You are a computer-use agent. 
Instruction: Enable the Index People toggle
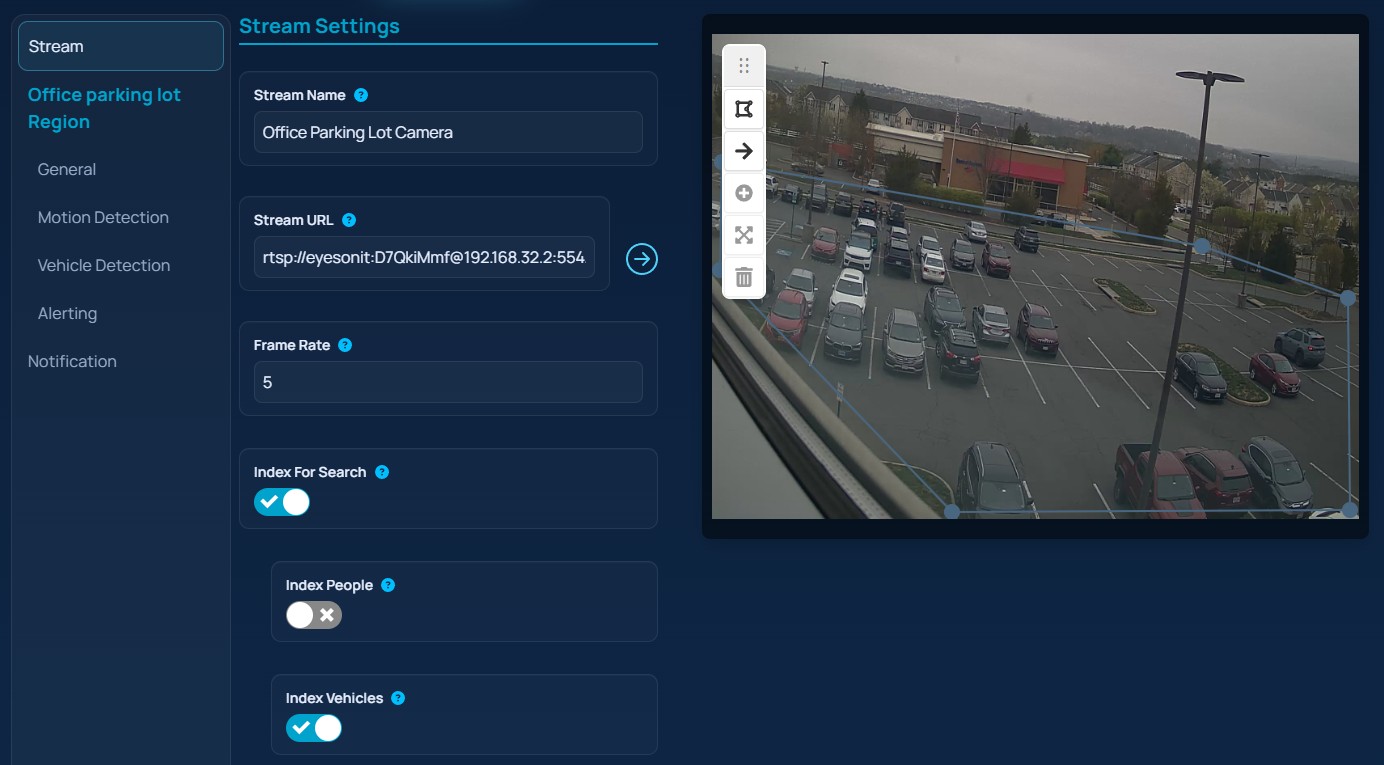tap(315, 615)
